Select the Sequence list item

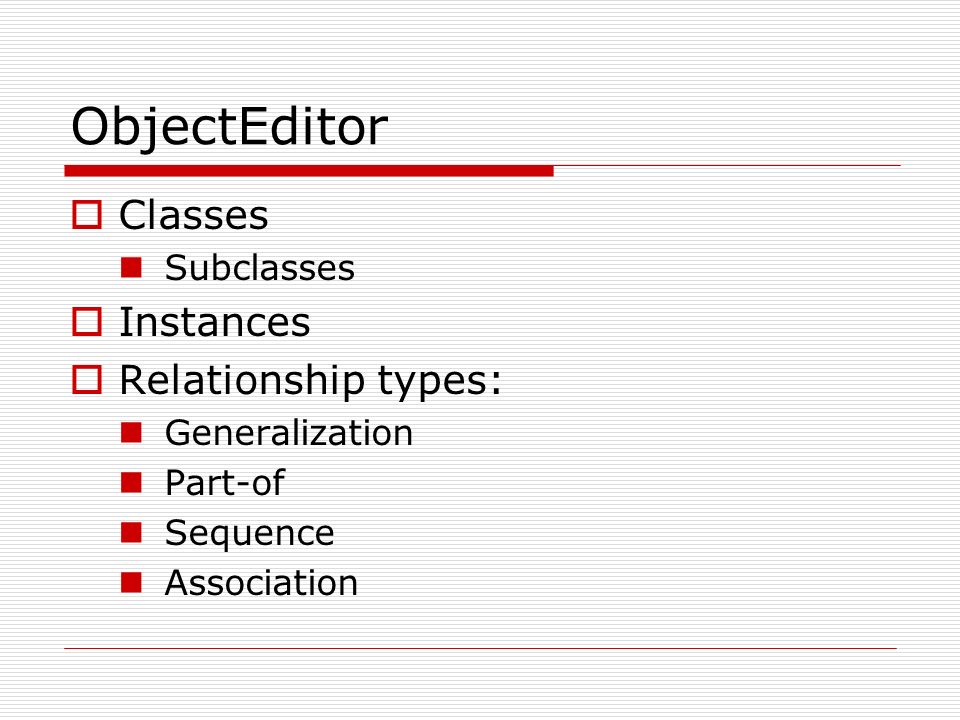(x=250, y=534)
